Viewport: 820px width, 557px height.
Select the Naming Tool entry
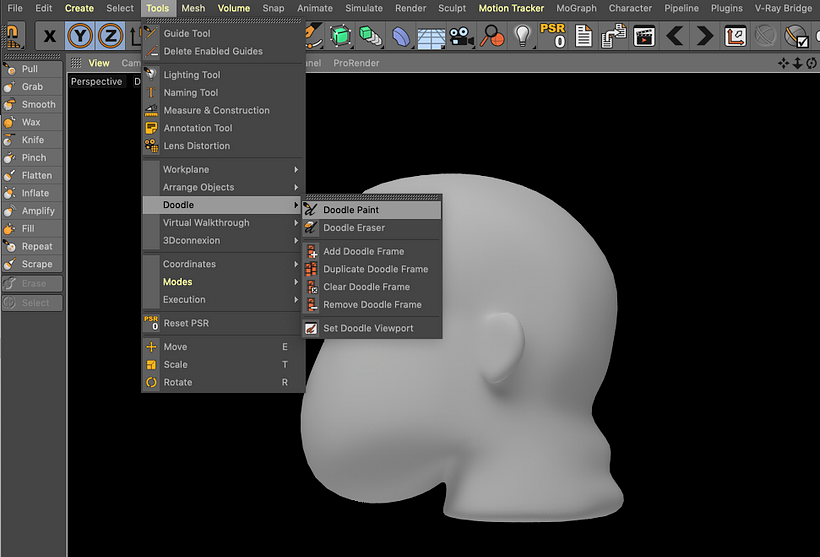(224, 93)
